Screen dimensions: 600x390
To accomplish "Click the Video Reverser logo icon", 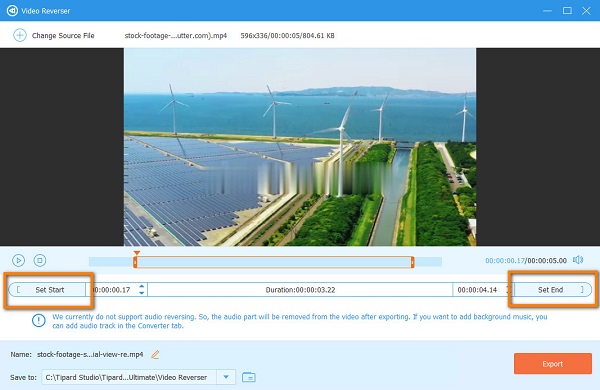I will point(12,10).
